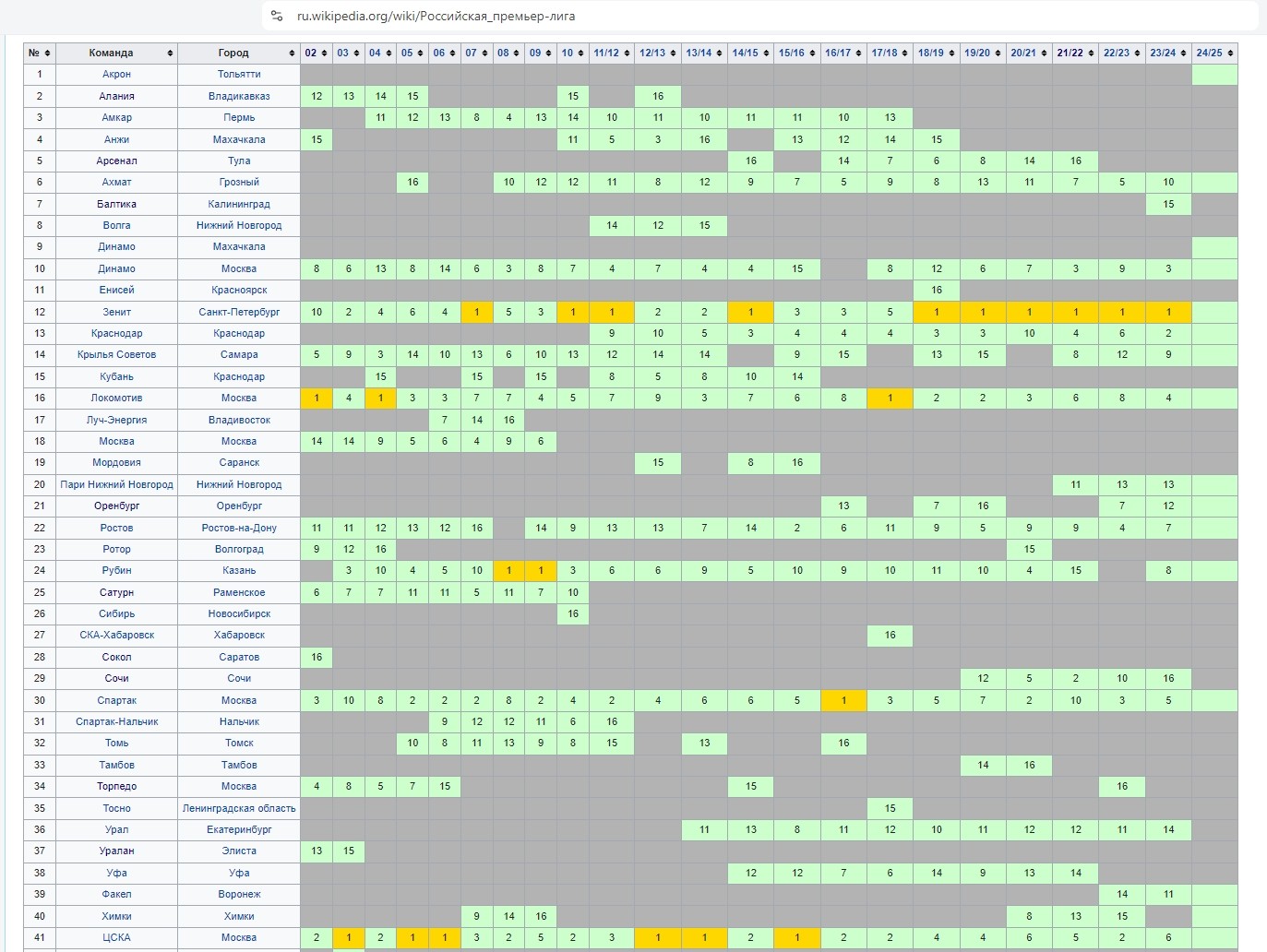Screen dimensions: 1267x952
Task: Open the Спартак-Нальчик team link
Action: (116, 721)
